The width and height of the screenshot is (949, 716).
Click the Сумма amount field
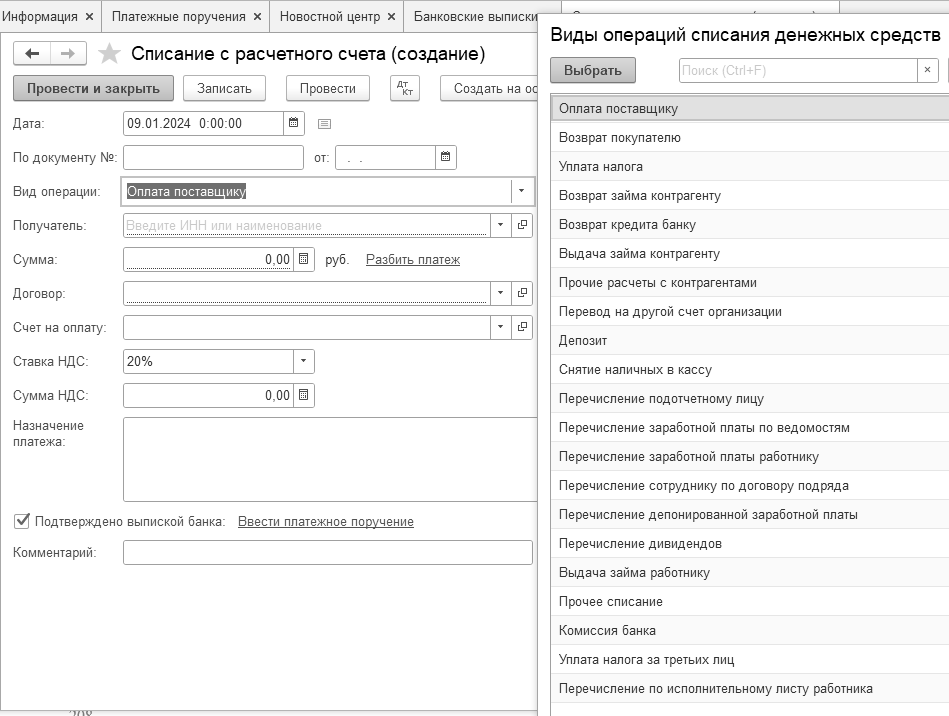[x=209, y=260]
